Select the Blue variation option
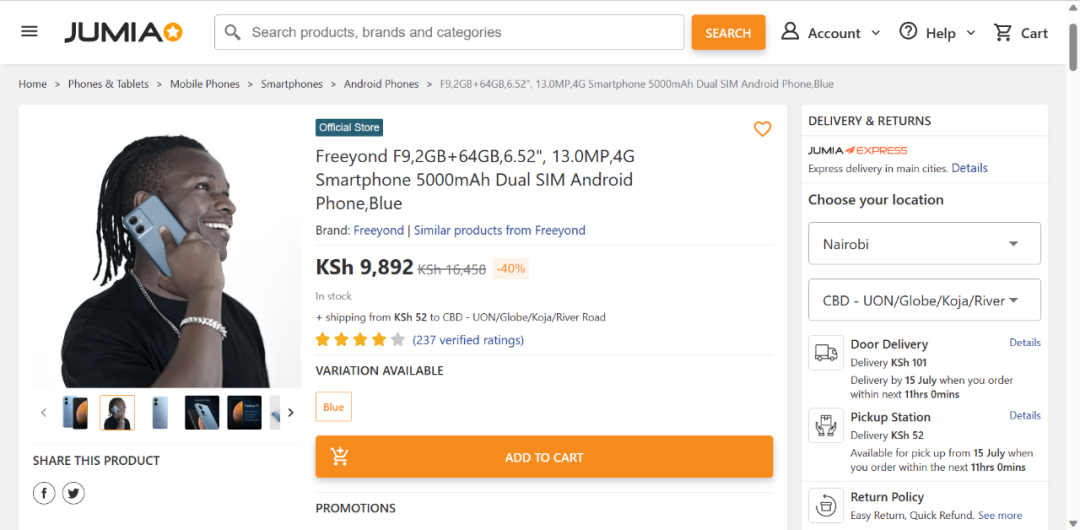 point(333,407)
